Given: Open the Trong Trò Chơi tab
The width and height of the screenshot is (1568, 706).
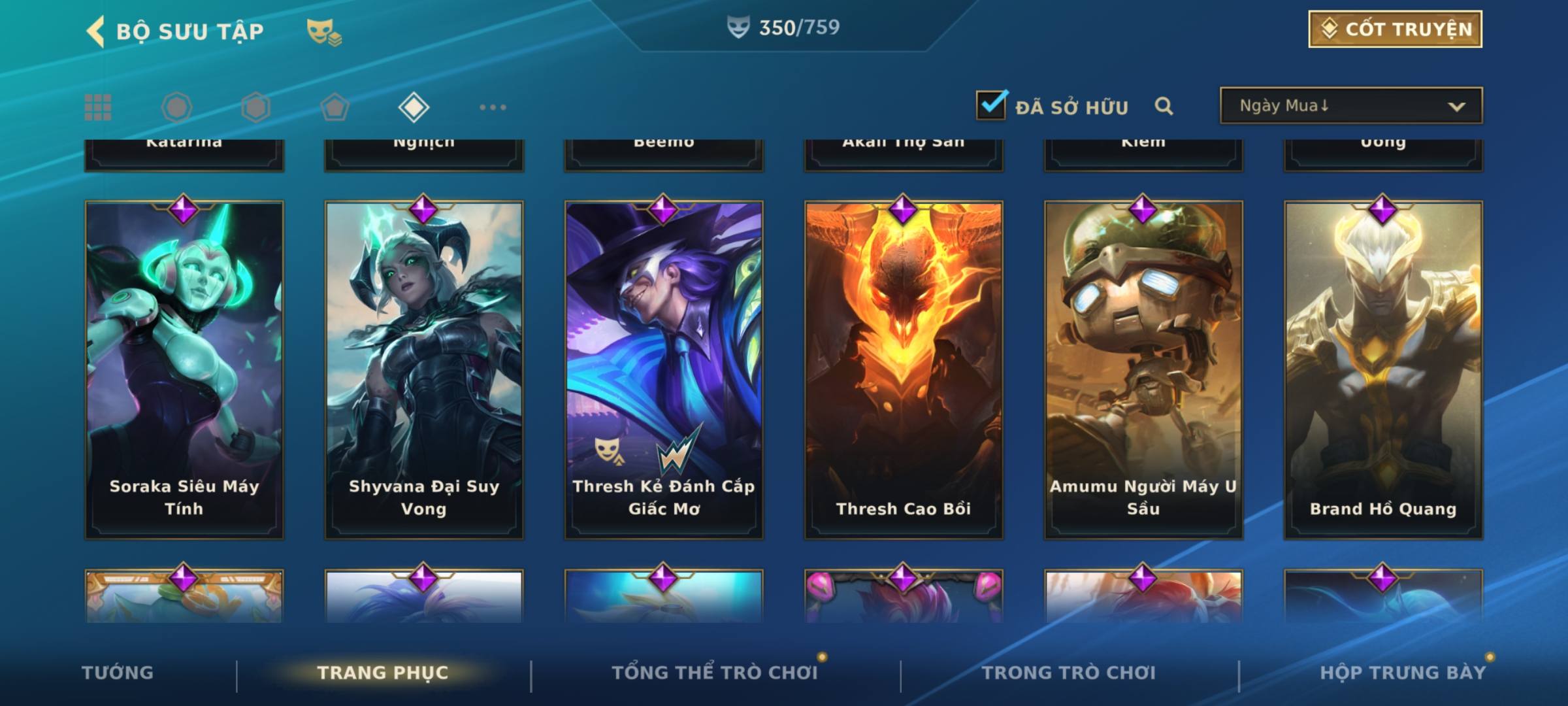Looking at the screenshot, I should point(1069,673).
